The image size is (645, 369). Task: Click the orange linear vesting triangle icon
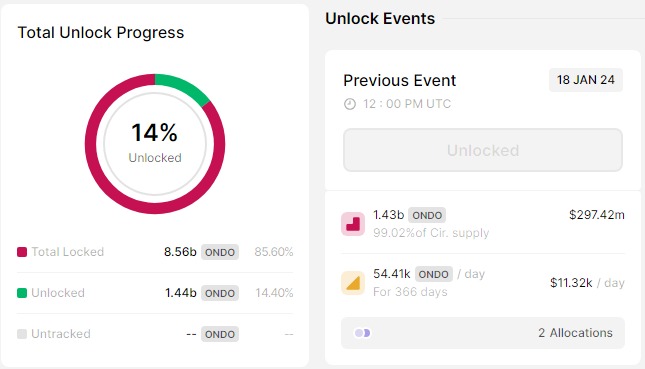[353, 283]
